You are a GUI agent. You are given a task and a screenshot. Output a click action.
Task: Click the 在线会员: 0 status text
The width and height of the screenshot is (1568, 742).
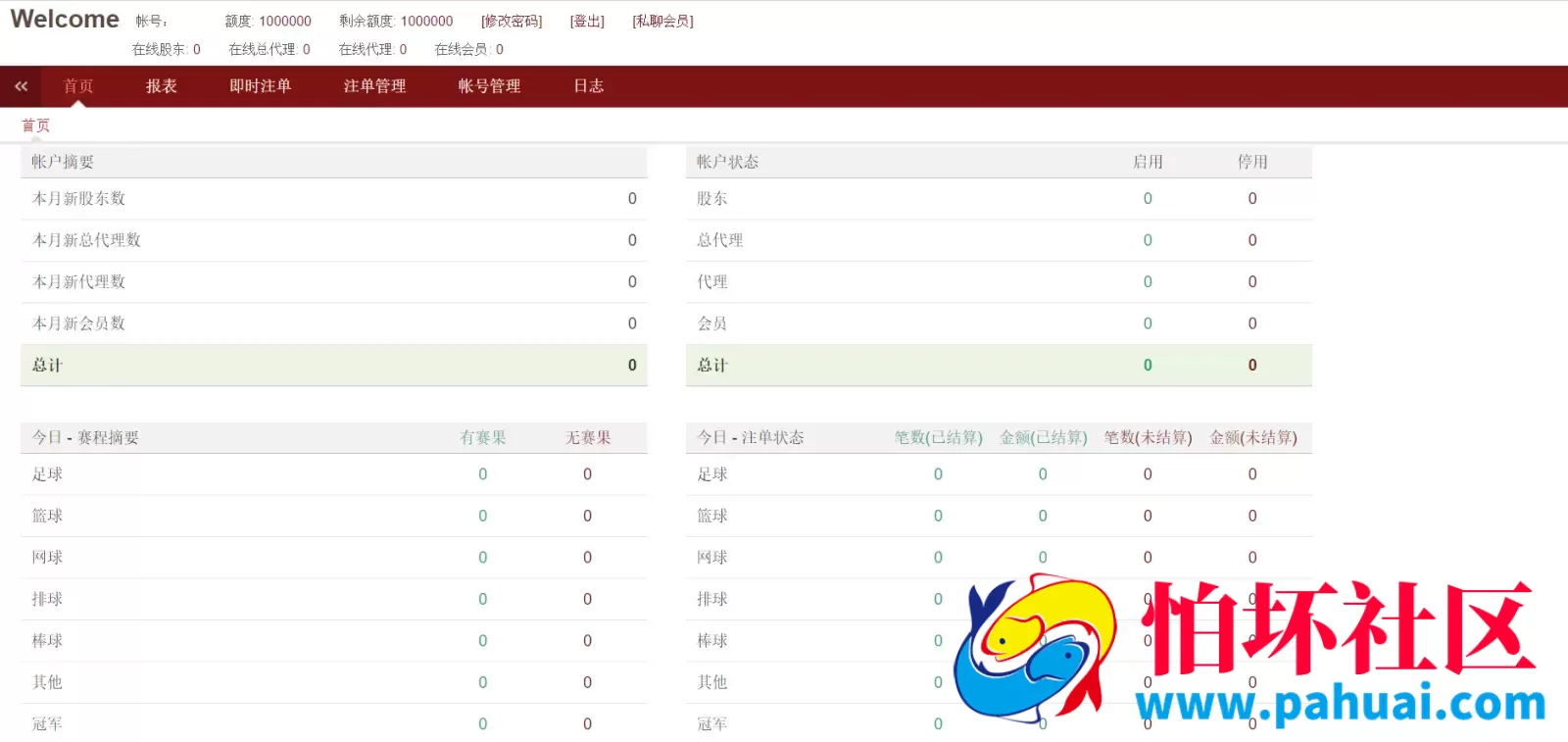coord(469,49)
